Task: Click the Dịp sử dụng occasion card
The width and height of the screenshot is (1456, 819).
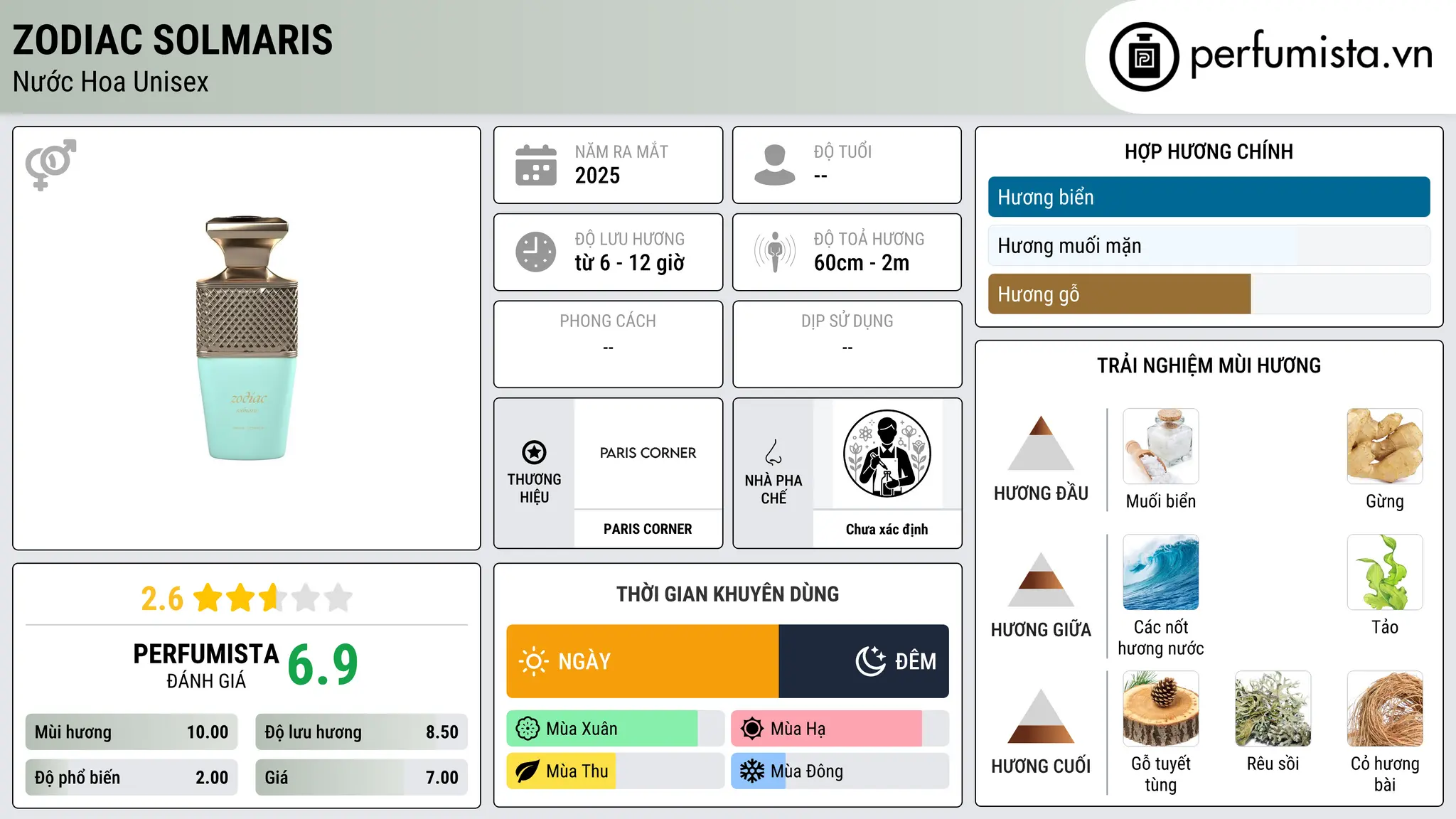Action: tap(847, 344)
